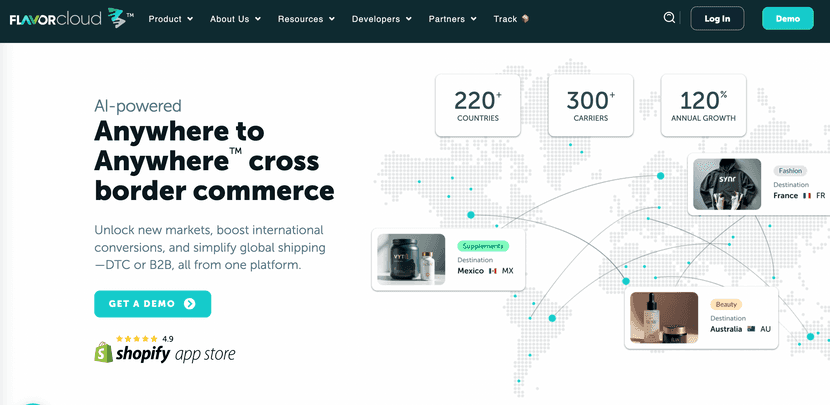Viewport: 830px width, 405px height.
Task: Click the 'Australia' destination text
Action: click(x=726, y=329)
